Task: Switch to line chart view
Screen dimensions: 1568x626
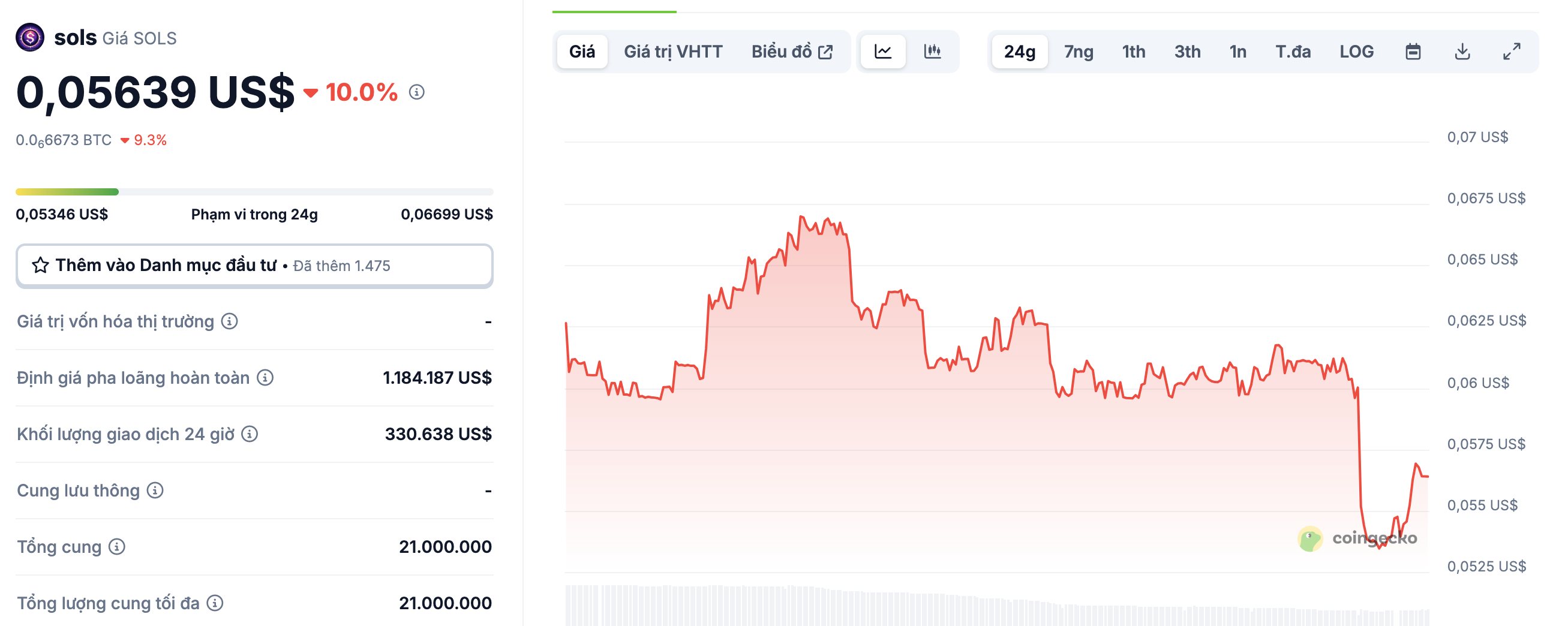Action: (x=882, y=52)
